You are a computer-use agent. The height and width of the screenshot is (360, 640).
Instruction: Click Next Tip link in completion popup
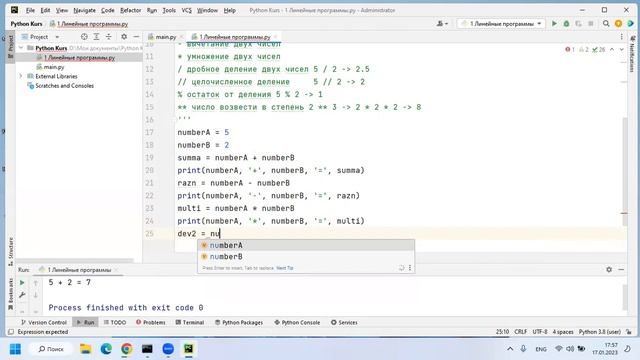click(x=285, y=268)
